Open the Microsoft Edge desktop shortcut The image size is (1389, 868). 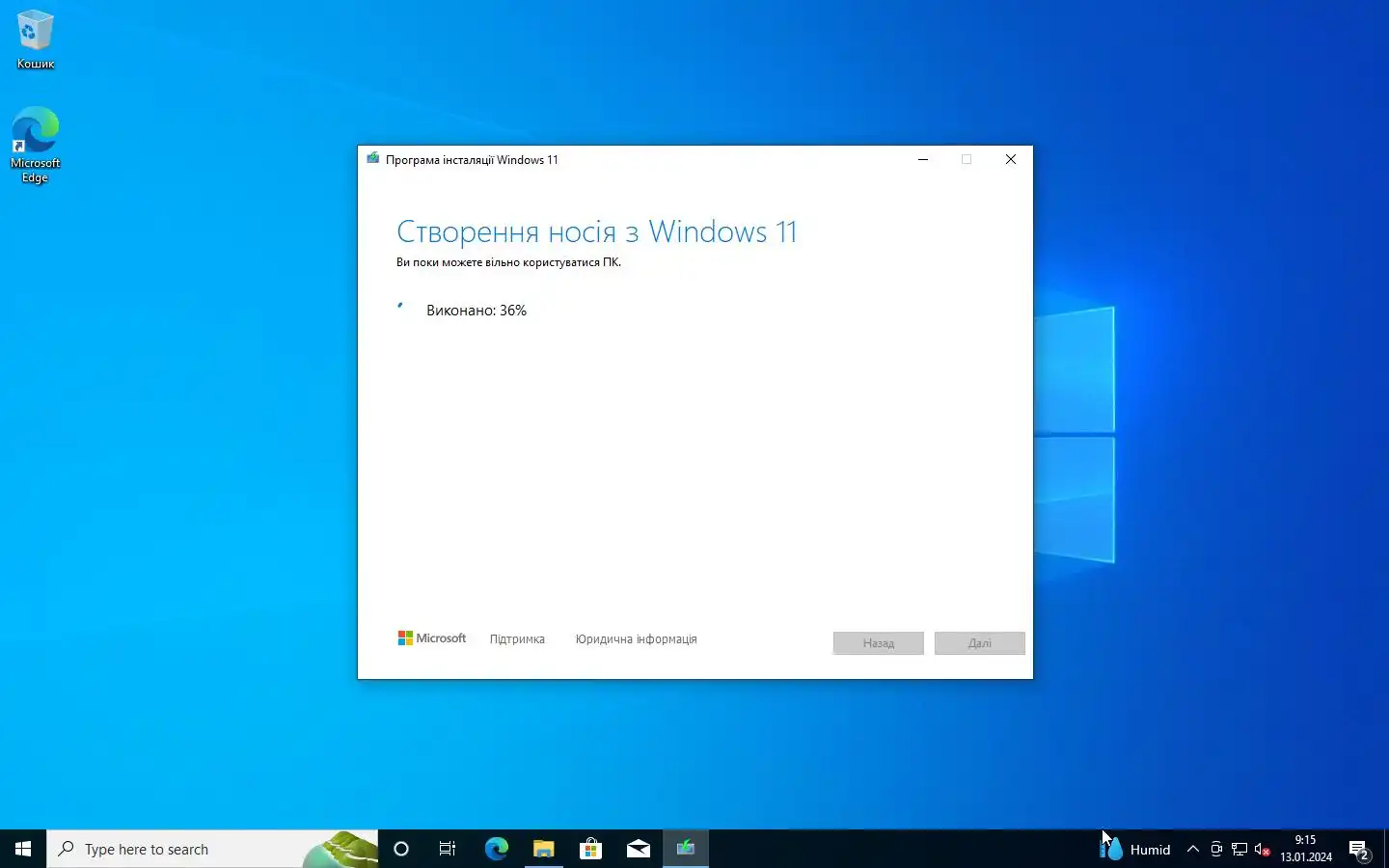36,145
